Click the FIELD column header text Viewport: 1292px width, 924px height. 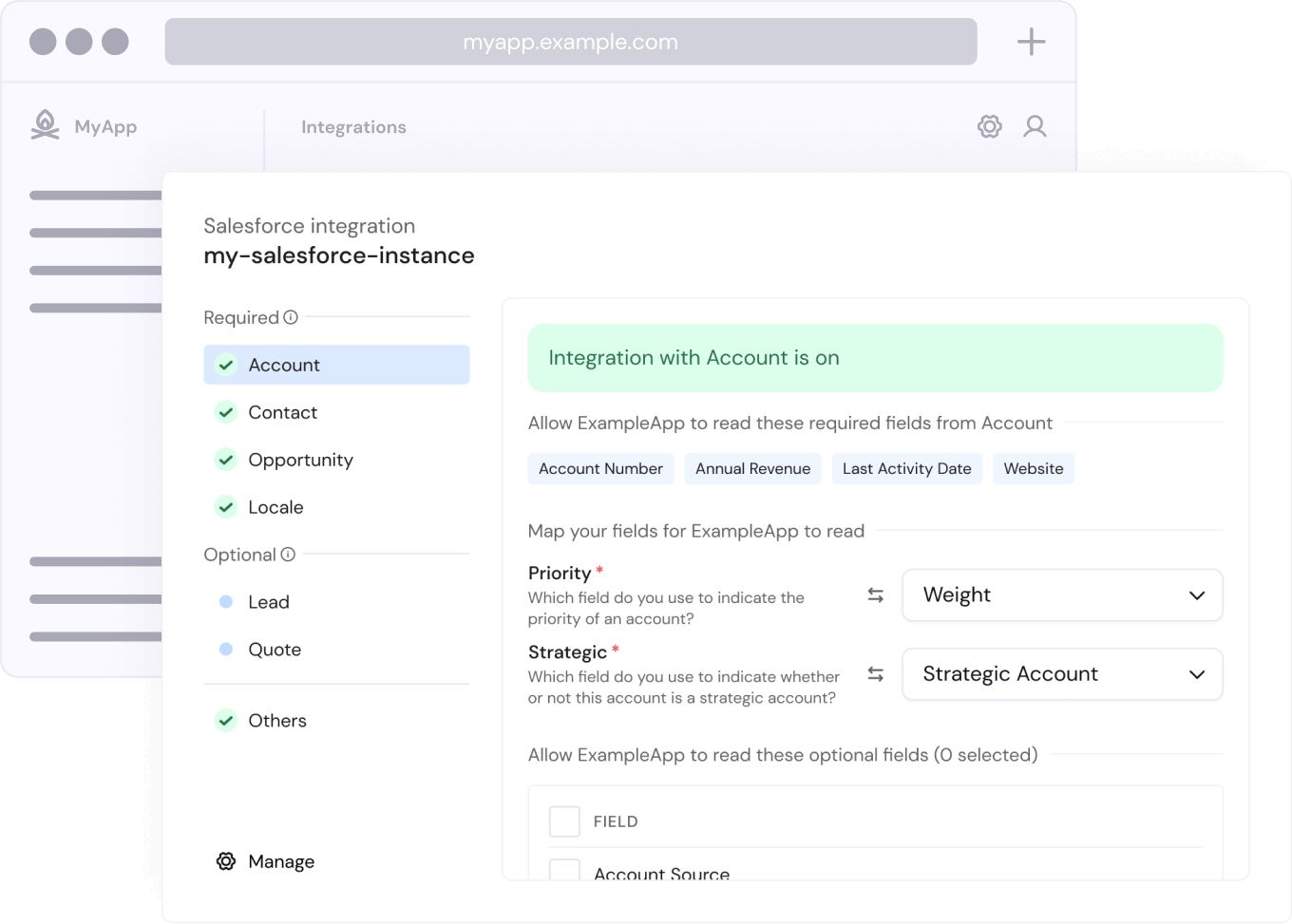point(616,821)
